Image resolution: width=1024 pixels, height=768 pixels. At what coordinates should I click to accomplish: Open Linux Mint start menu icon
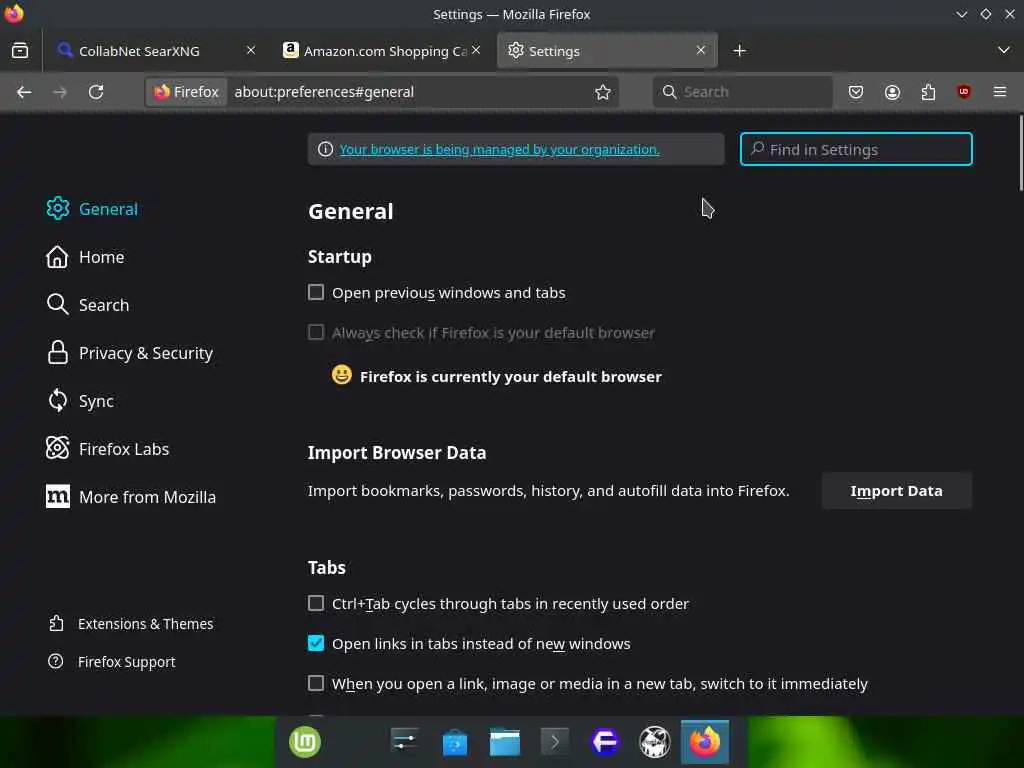(305, 742)
